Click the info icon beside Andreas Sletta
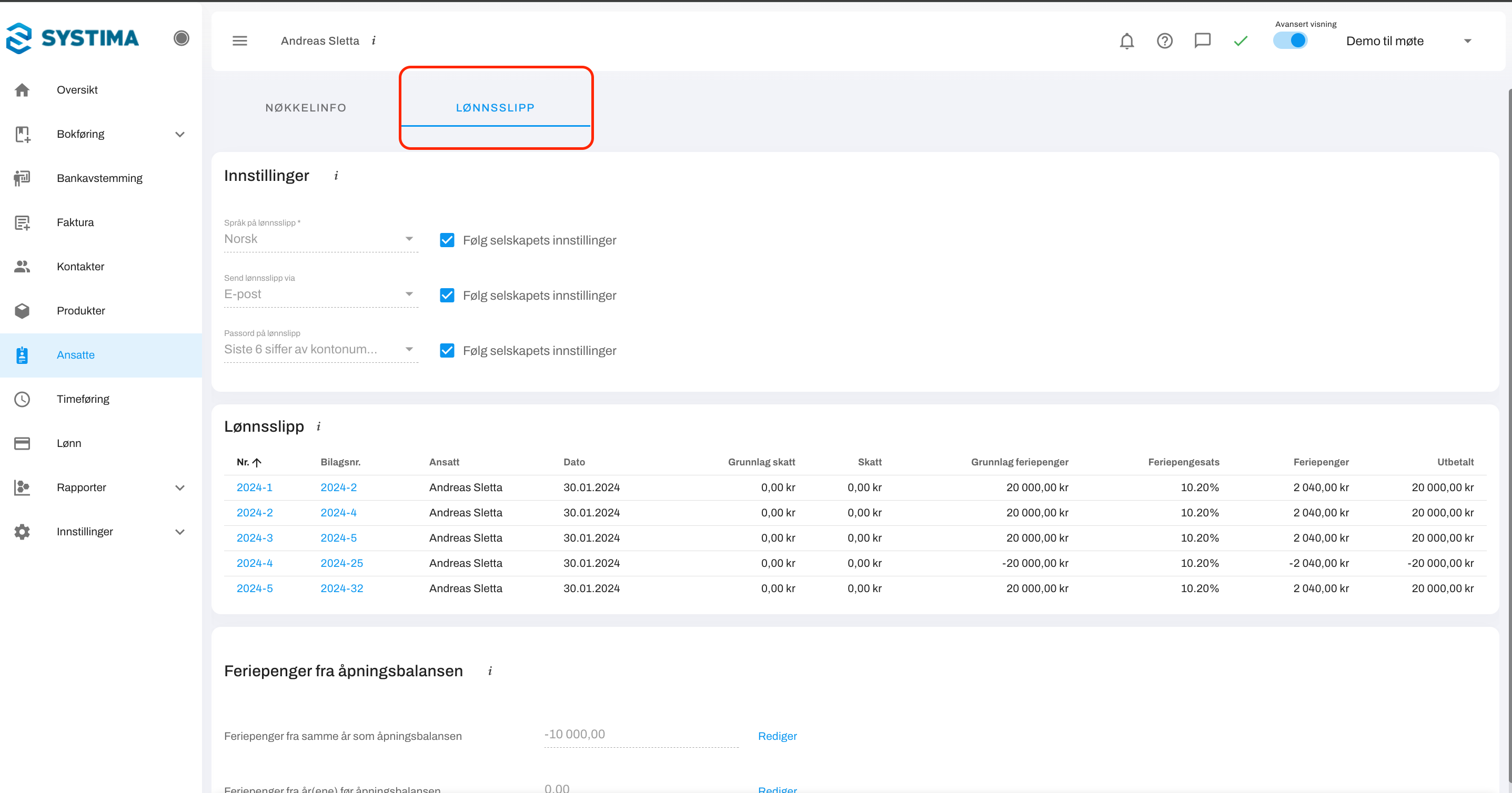 pyautogui.click(x=374, y=41)
